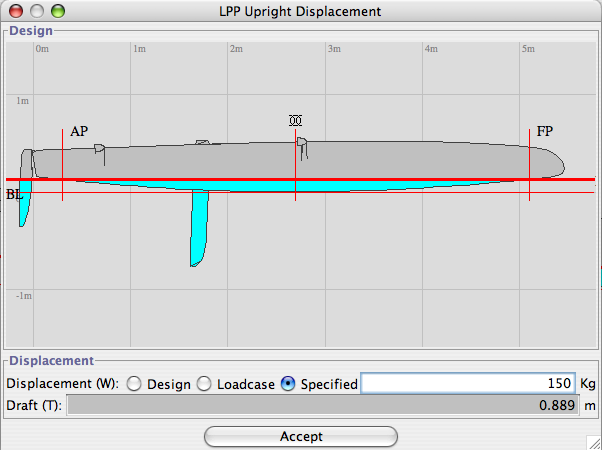
Task: Click the cyan keel fin in the drawing
Action: (x=199, y=228)
